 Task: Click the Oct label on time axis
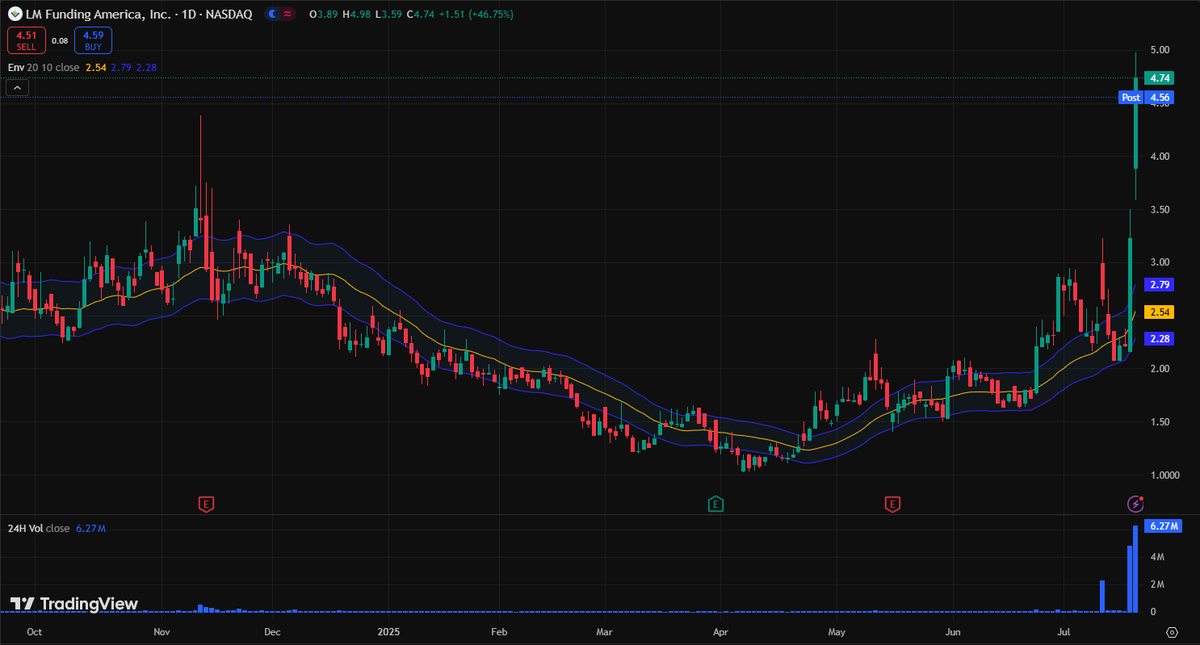tap(35, 632)
